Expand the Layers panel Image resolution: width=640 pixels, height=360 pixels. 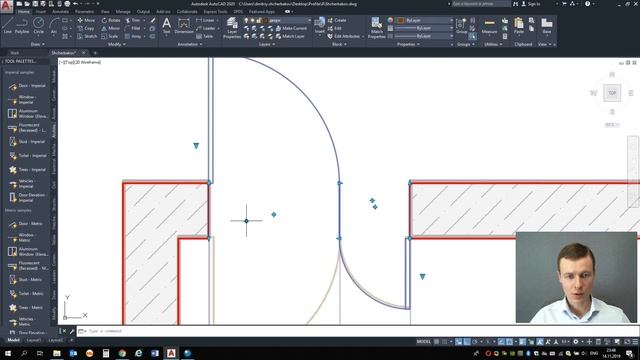267,44
